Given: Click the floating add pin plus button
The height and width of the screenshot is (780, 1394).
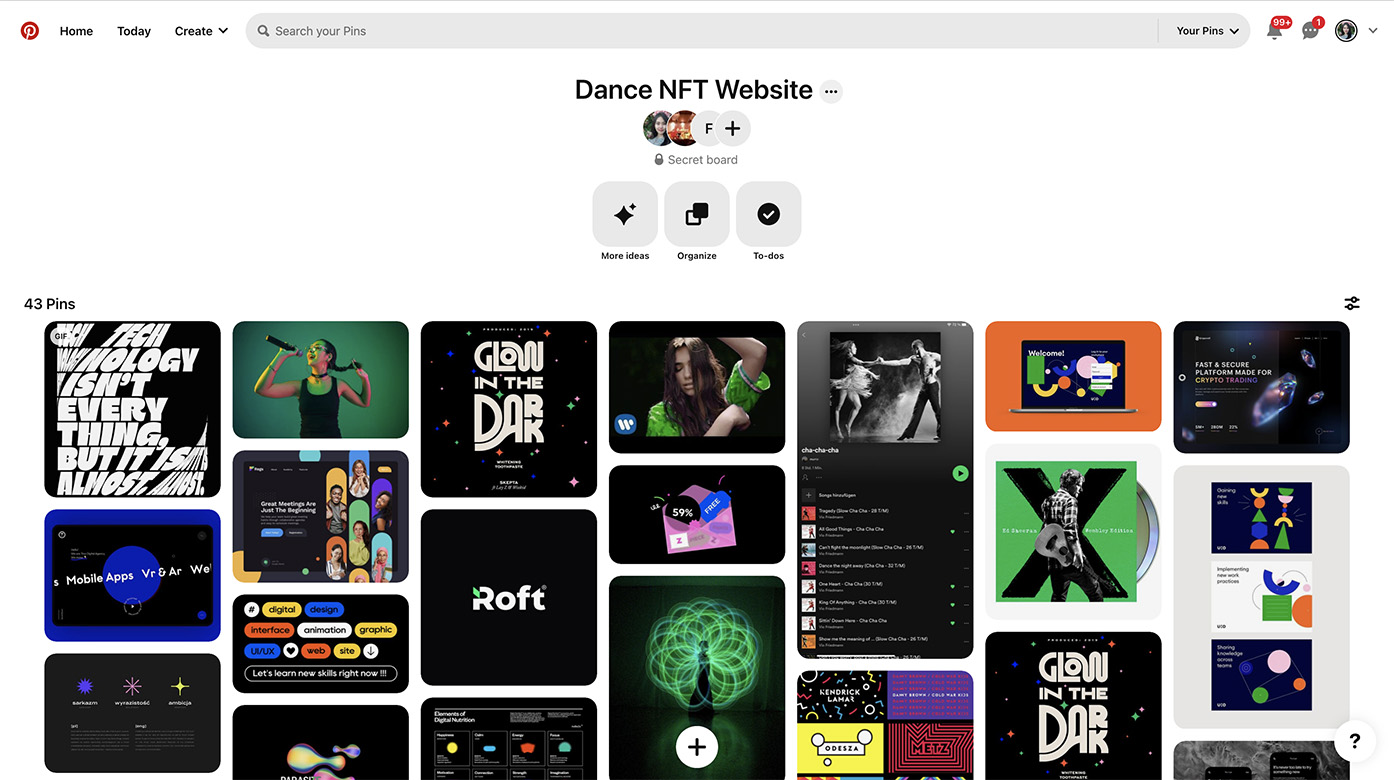Looking at the screenshot, I should click(697, 746).
